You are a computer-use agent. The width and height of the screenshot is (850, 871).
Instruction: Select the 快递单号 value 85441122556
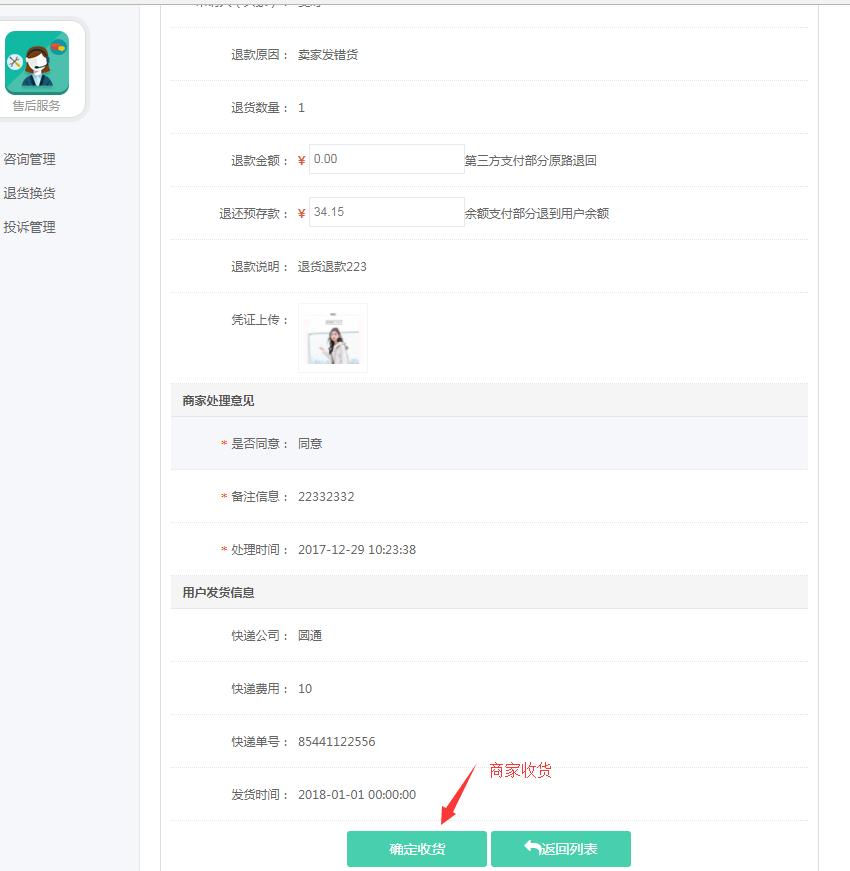[336, 742]
